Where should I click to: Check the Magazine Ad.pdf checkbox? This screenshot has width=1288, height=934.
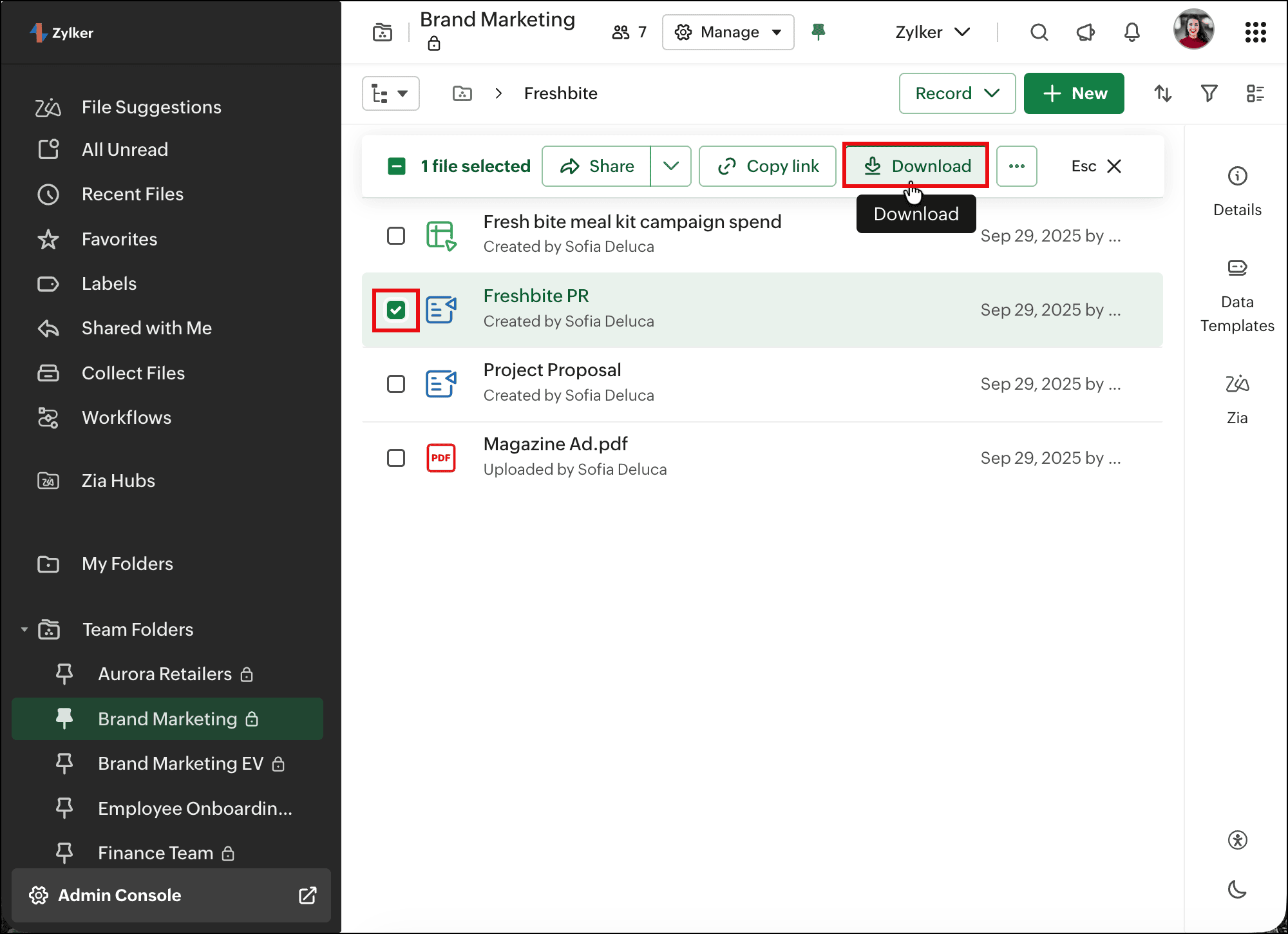coord(396,458)
